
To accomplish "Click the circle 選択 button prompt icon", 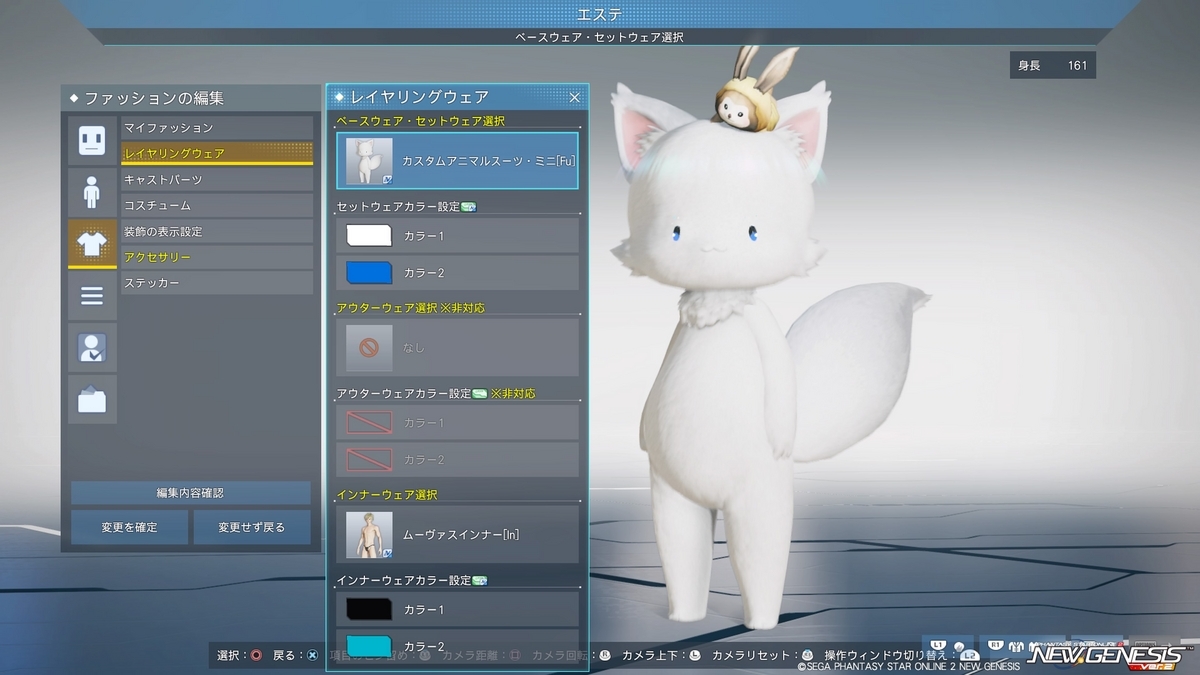I will [256, 655].
